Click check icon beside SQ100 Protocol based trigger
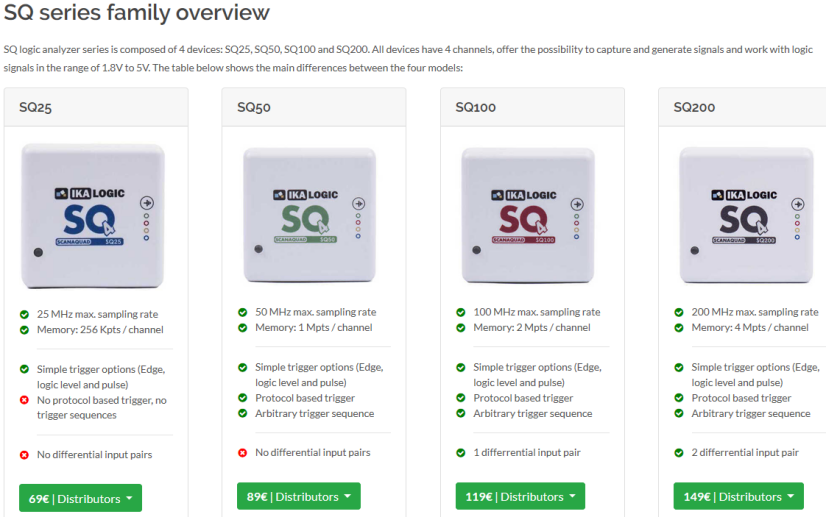 (461, 398)
